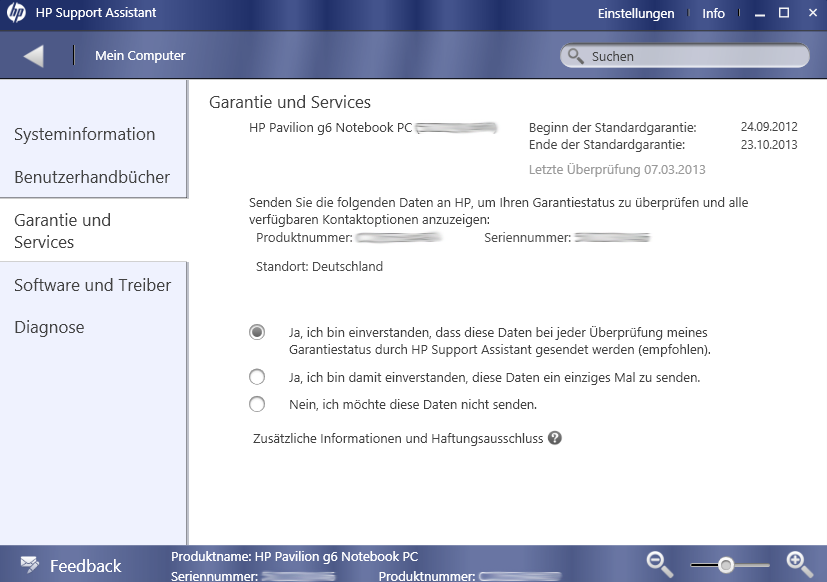Select the send data only once option
Image resolution: width=827 pixels, height=582 pixels.
[x=257, y=377]
